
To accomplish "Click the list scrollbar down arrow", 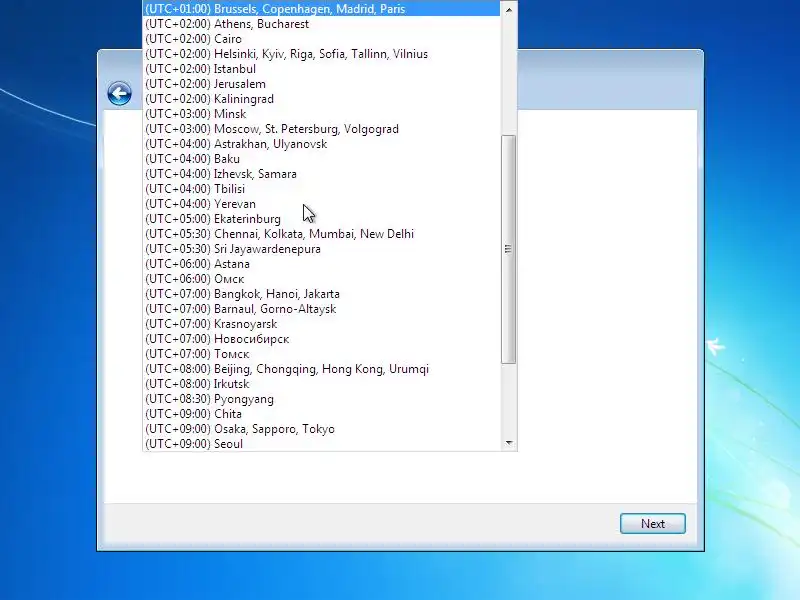I will pos(509,443).
